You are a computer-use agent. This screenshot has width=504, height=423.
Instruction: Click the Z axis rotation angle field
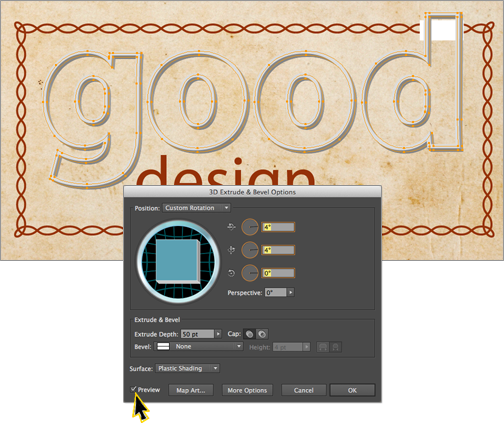278,273
